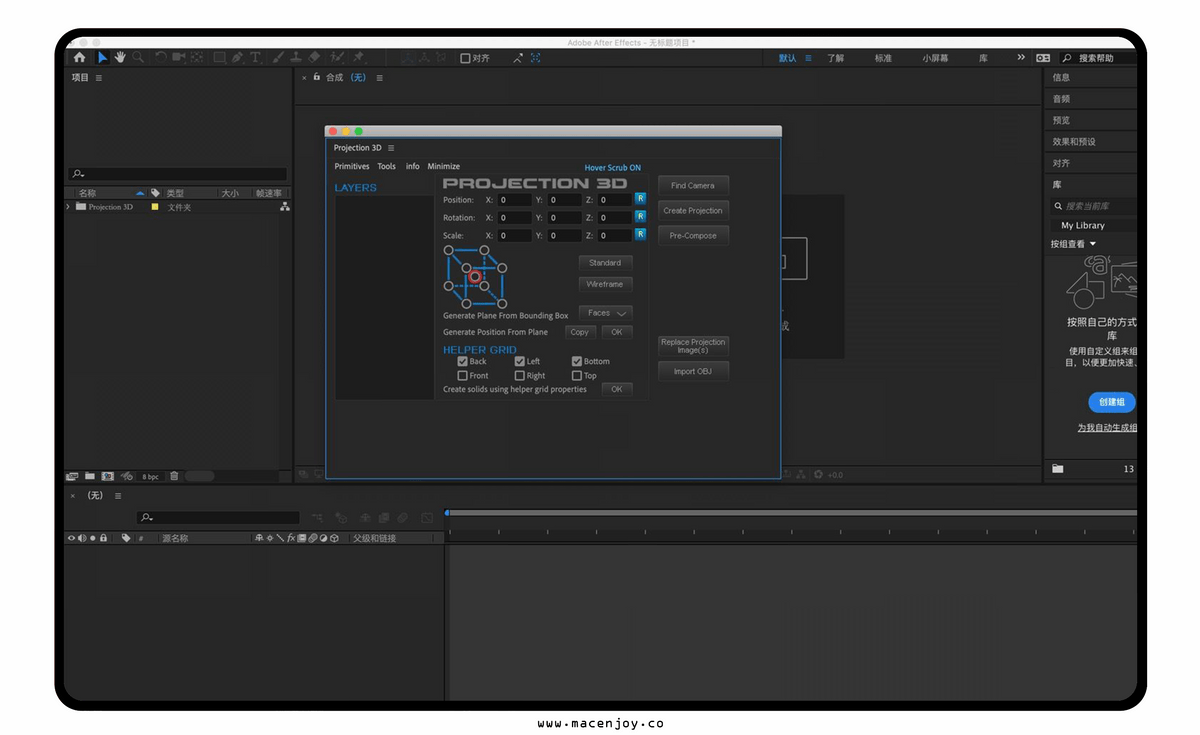Click the yellow label swatch of Projection 3D
The width and height of the screenshot is (1200, 735).
[x=155, y=207]
